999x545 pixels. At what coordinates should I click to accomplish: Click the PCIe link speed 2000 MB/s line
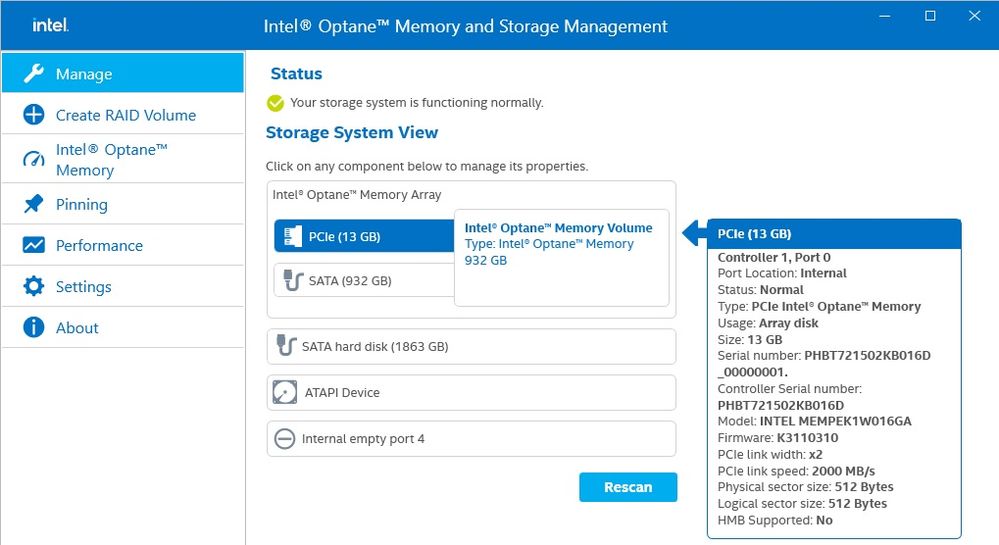pyautogui.click(x=796, y=471)
